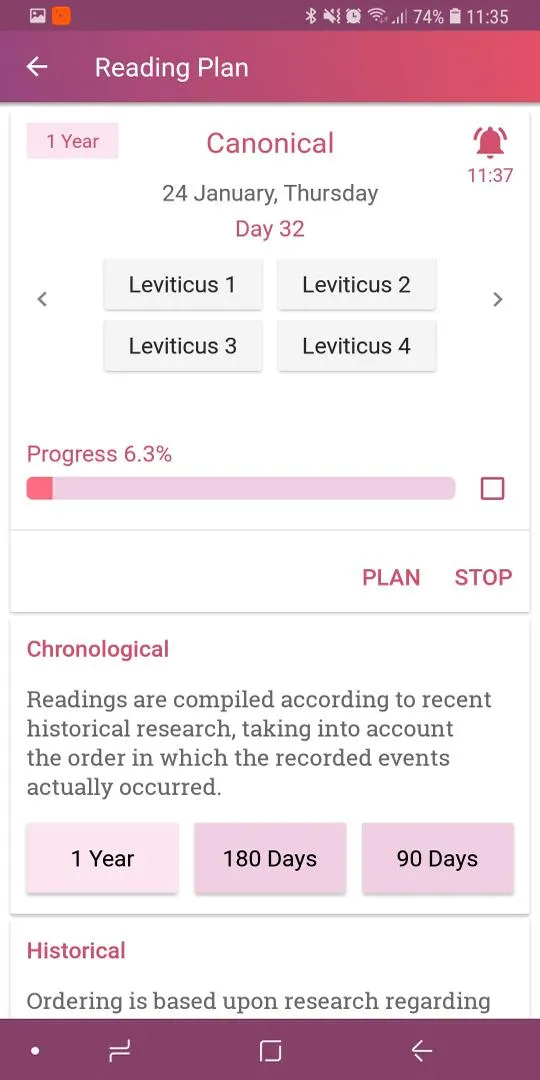Viewport: 540px width, 1080px height.
Task: Open Leviticus 1 reading
Action: coord(183,284)
